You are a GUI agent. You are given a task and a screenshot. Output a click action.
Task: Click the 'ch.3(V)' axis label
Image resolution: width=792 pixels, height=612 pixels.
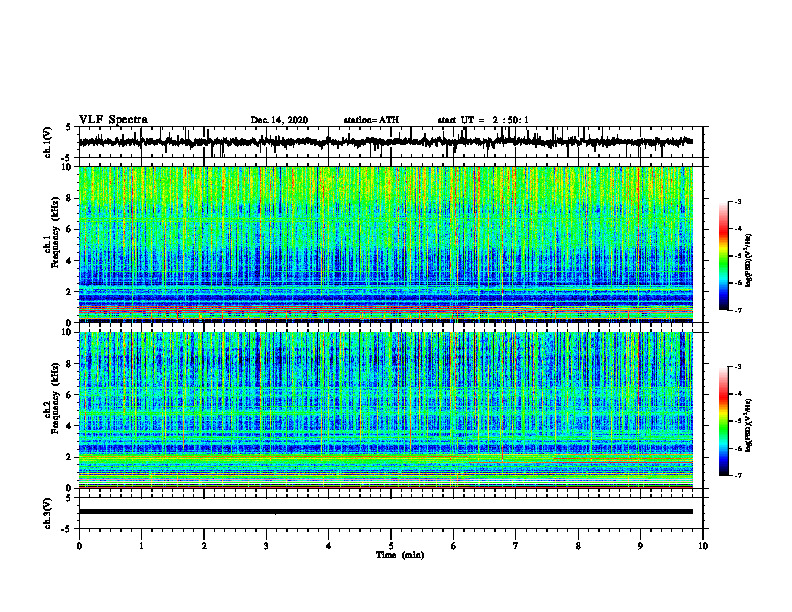(x=48, y=514)
